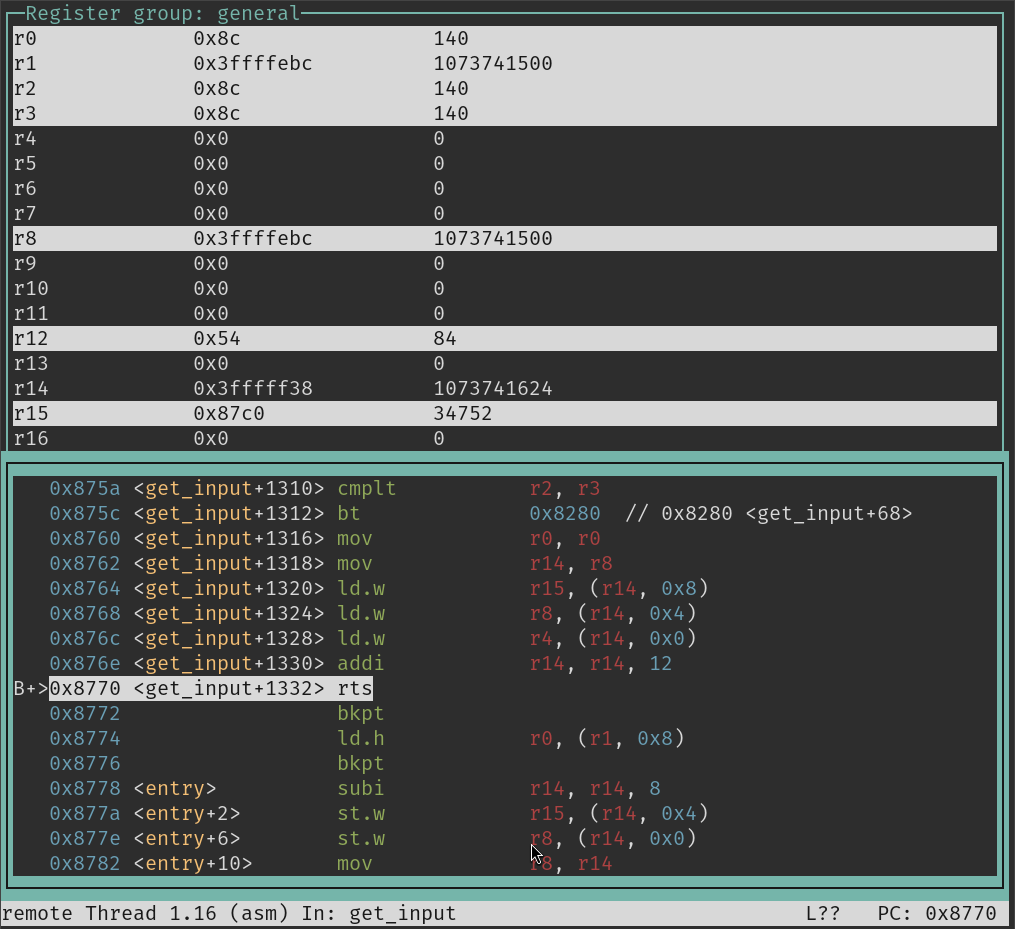This screenshot has height=929, width=1015.
Task: Select the r0 register row
Action: (x=505, y=38)
